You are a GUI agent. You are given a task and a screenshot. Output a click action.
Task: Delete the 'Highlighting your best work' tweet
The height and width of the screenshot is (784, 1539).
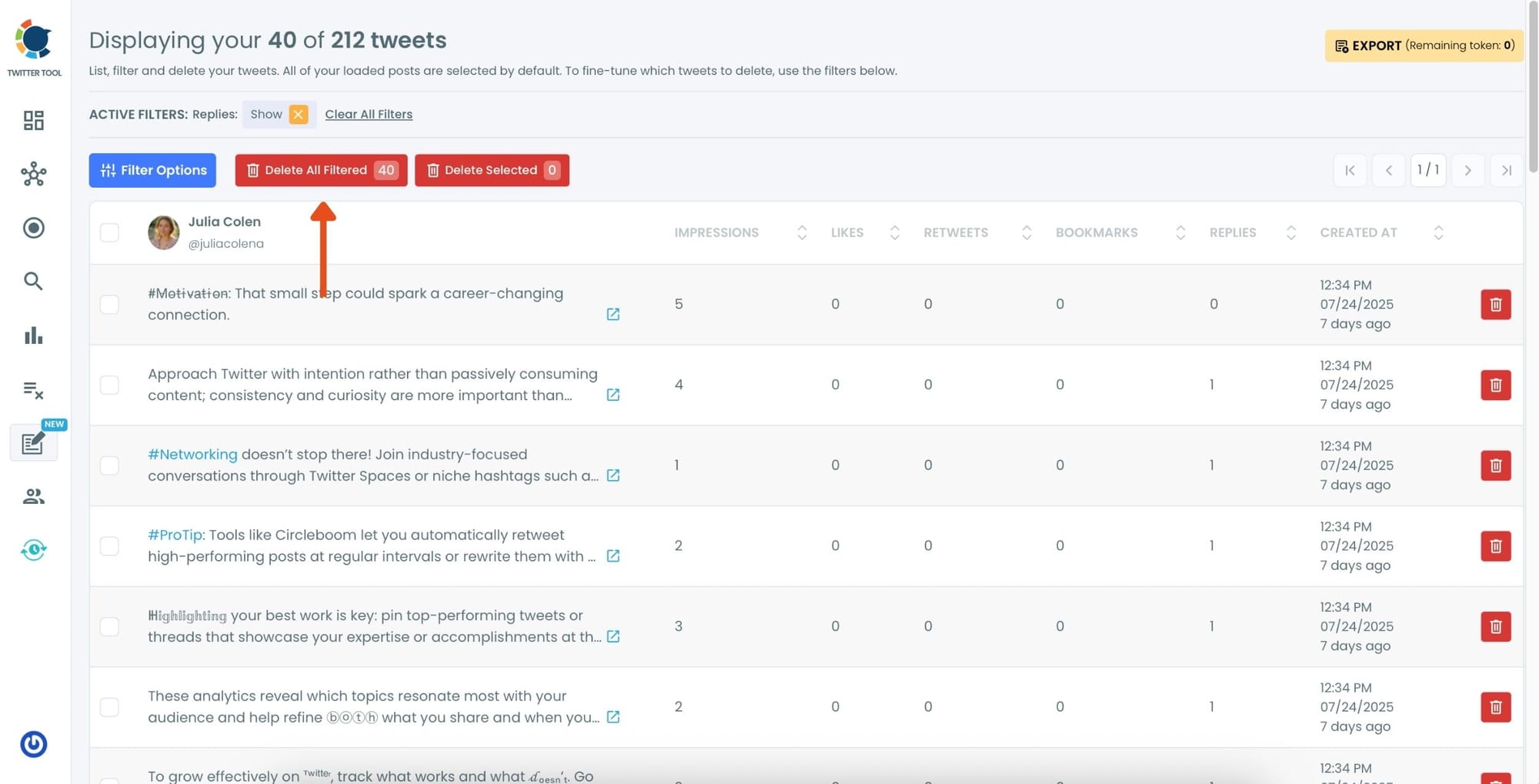tap(1495, 626)
